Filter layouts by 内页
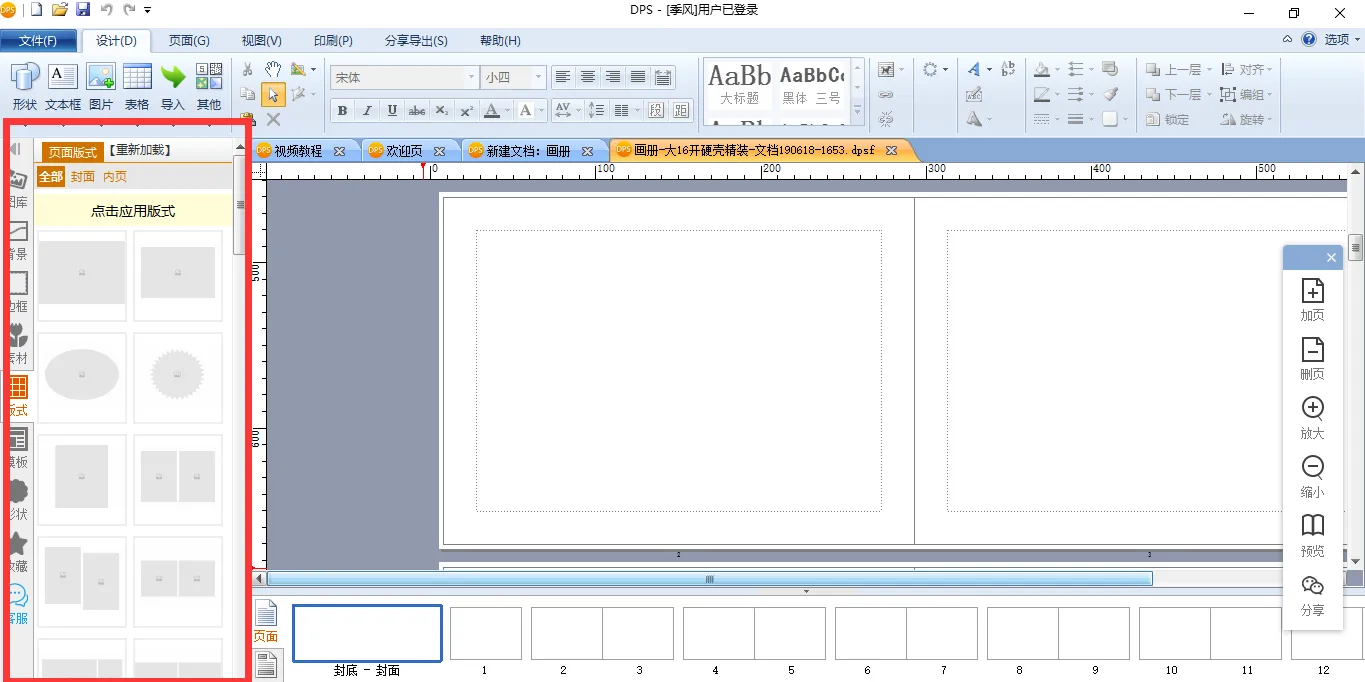Screen dimensions: 1365x682 pyautogui.click(x=115, y=176)
